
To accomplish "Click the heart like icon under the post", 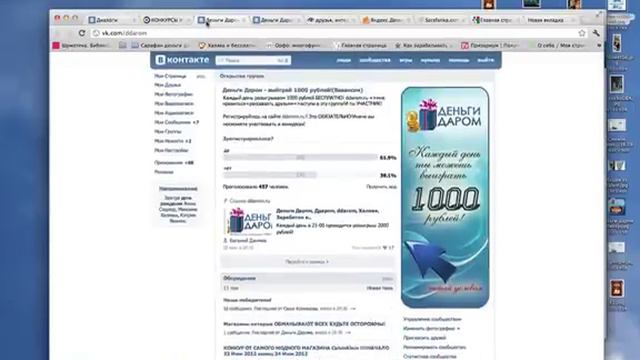I will tap(385, 248).
